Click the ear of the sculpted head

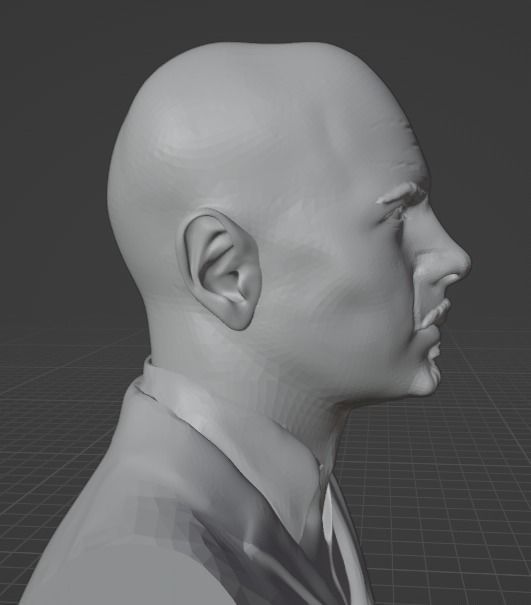[221, 270]
